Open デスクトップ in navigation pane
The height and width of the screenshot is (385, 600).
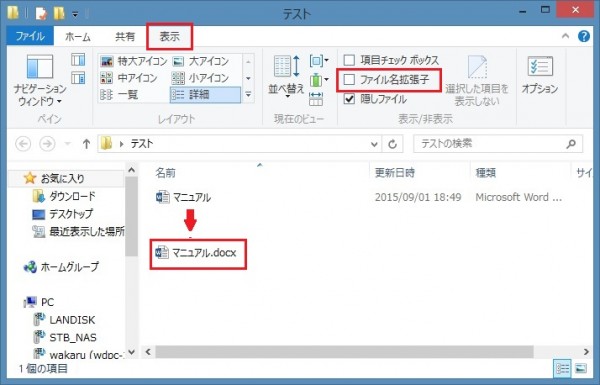click(x=63, y=214)
